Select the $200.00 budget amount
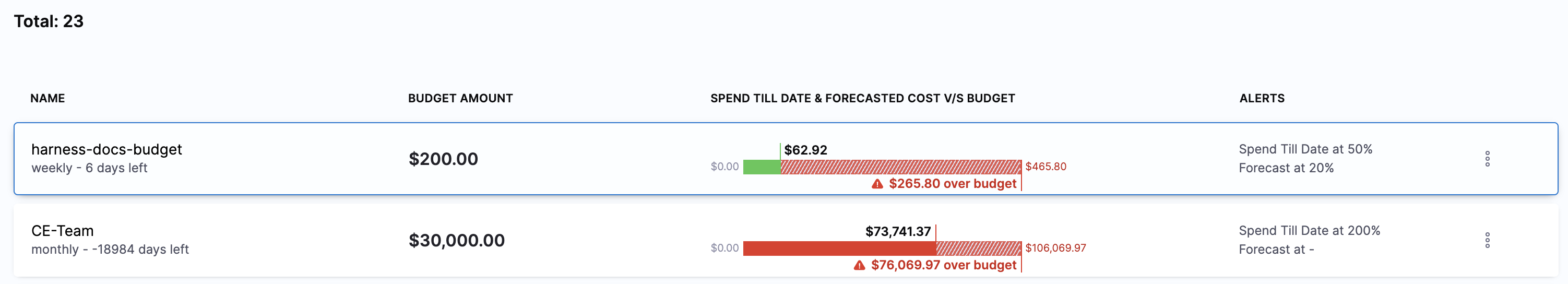This screenshot has height=284, width=1568. tap(443, 159)
